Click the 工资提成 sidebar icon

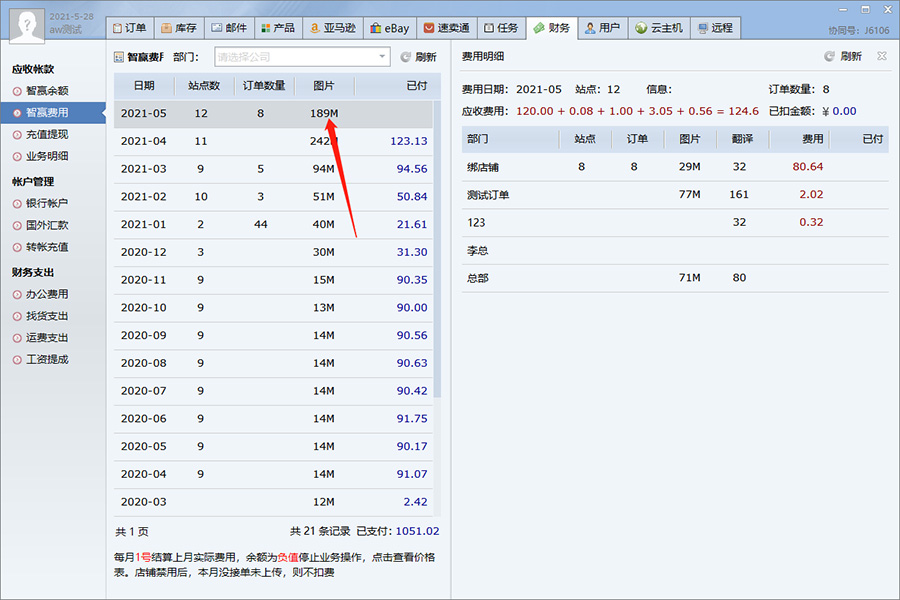pos(17,359)
